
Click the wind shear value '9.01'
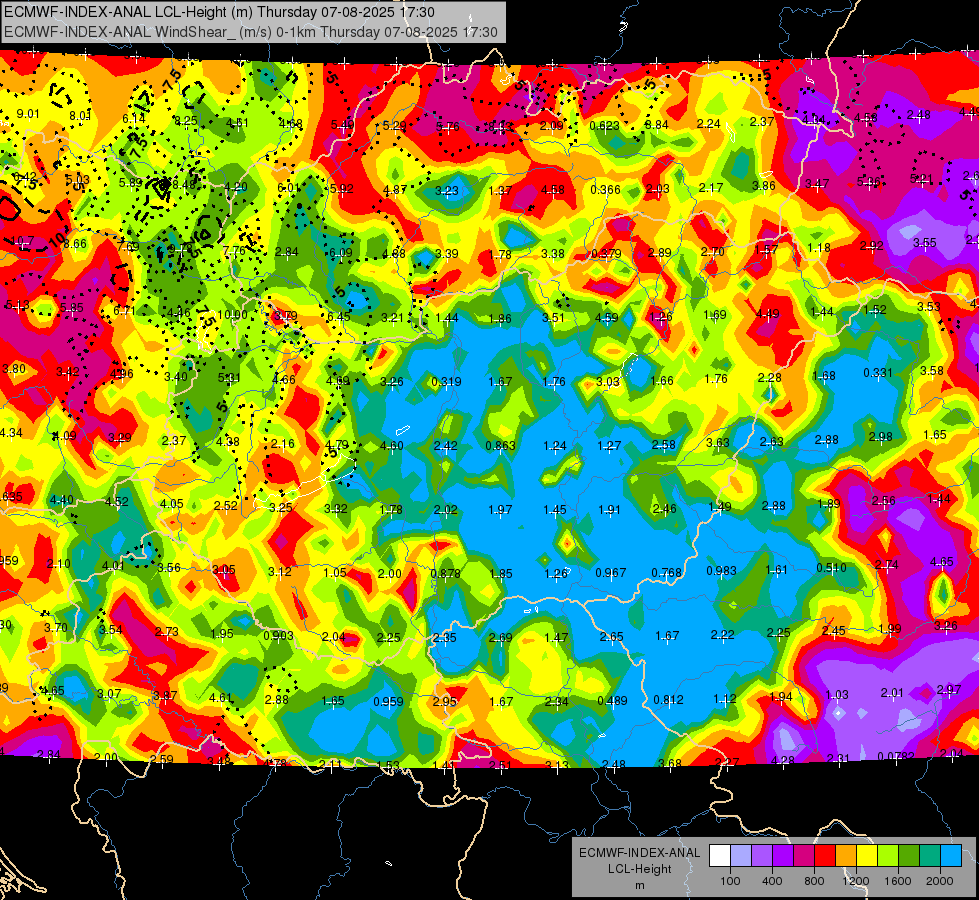27,114
